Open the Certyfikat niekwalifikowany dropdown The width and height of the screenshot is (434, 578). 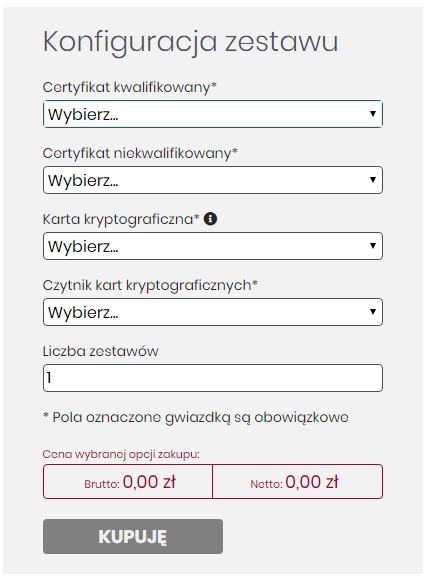(213, 180)
